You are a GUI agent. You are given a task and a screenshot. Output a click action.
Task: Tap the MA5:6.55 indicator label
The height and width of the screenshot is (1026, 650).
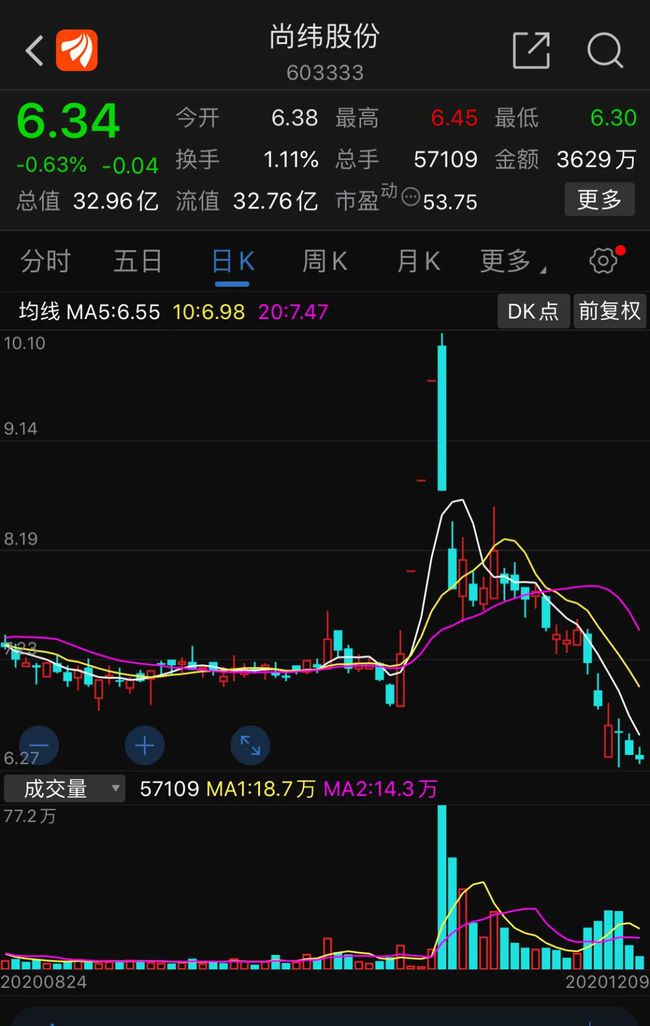(x=113, y=311)
